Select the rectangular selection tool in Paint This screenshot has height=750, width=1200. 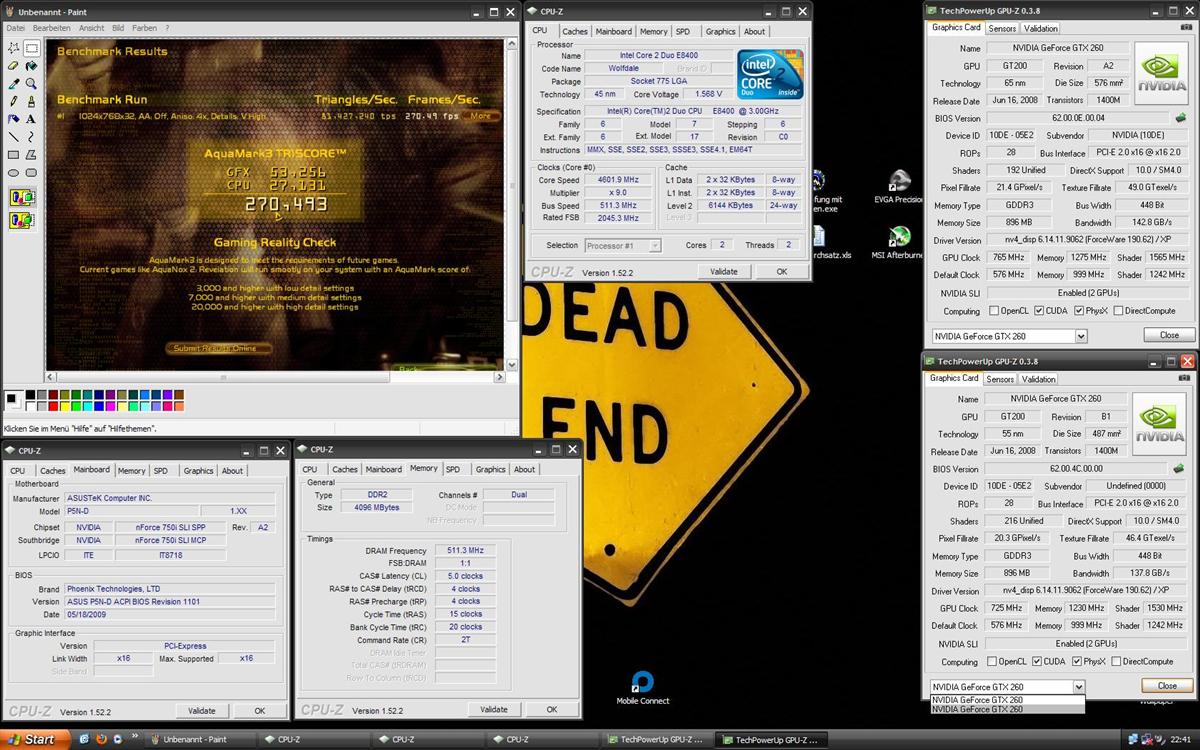coord(31,48)
